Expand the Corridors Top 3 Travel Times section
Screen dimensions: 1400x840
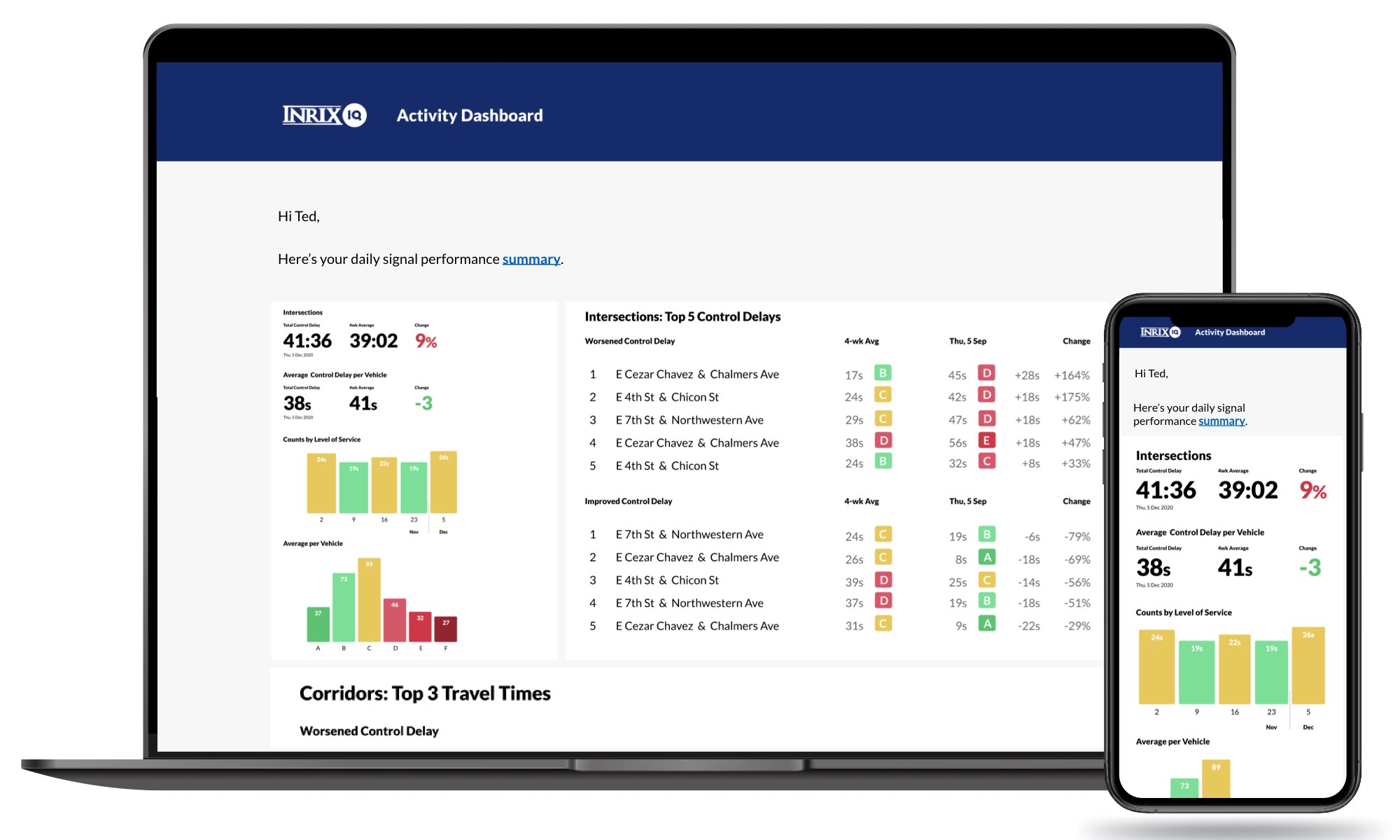pos(424,692)
